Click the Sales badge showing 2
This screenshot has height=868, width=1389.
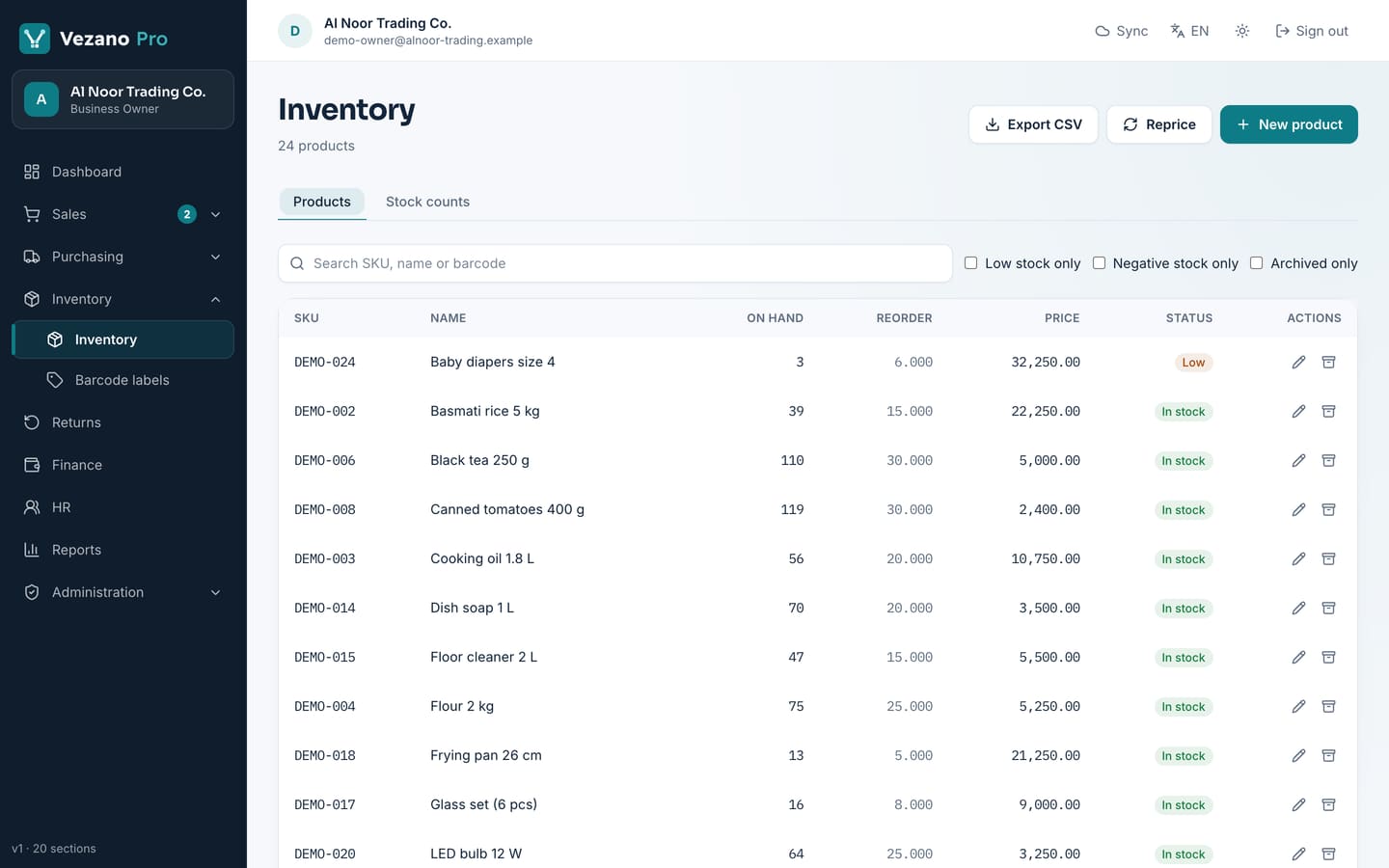187,214
